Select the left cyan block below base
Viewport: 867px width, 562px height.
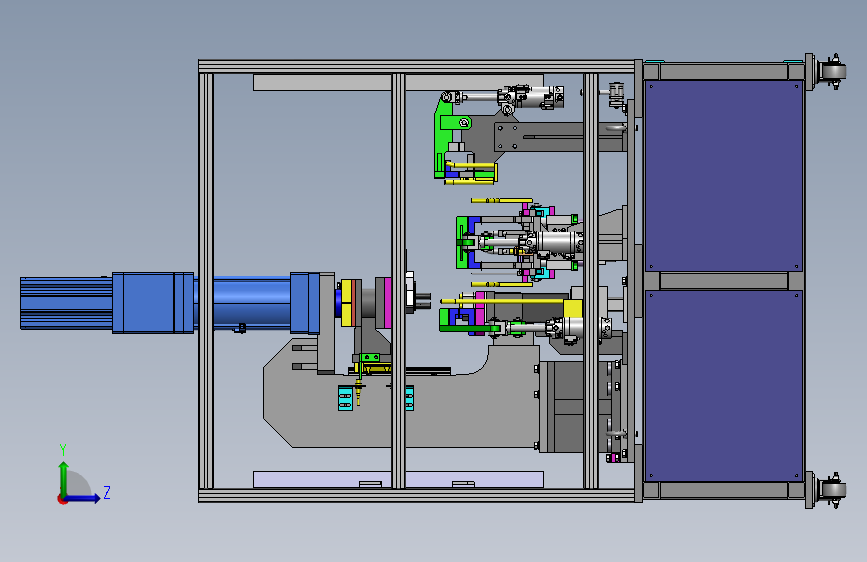click(x=346, y=398)
